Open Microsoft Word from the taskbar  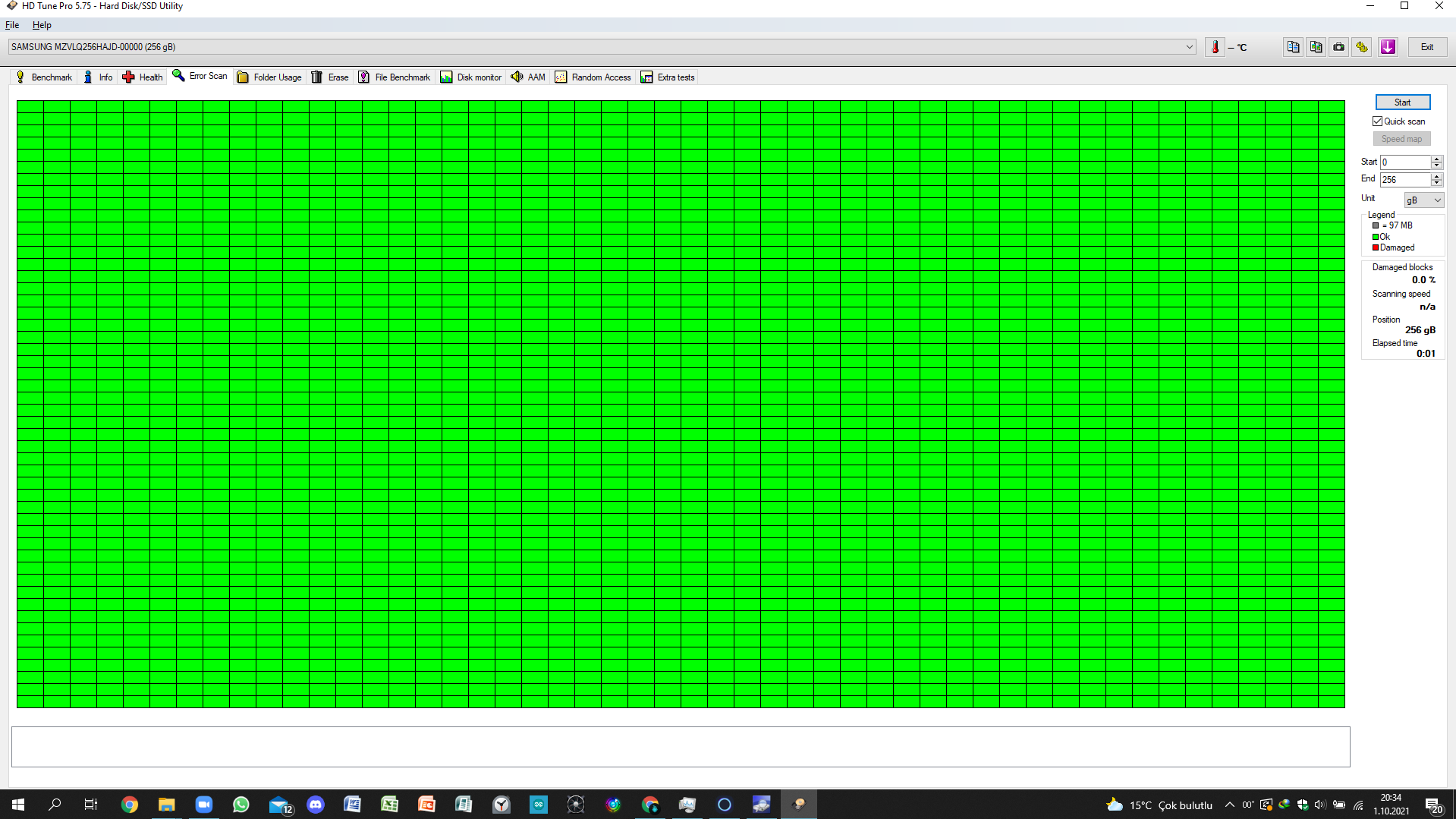tap(353, 805)
